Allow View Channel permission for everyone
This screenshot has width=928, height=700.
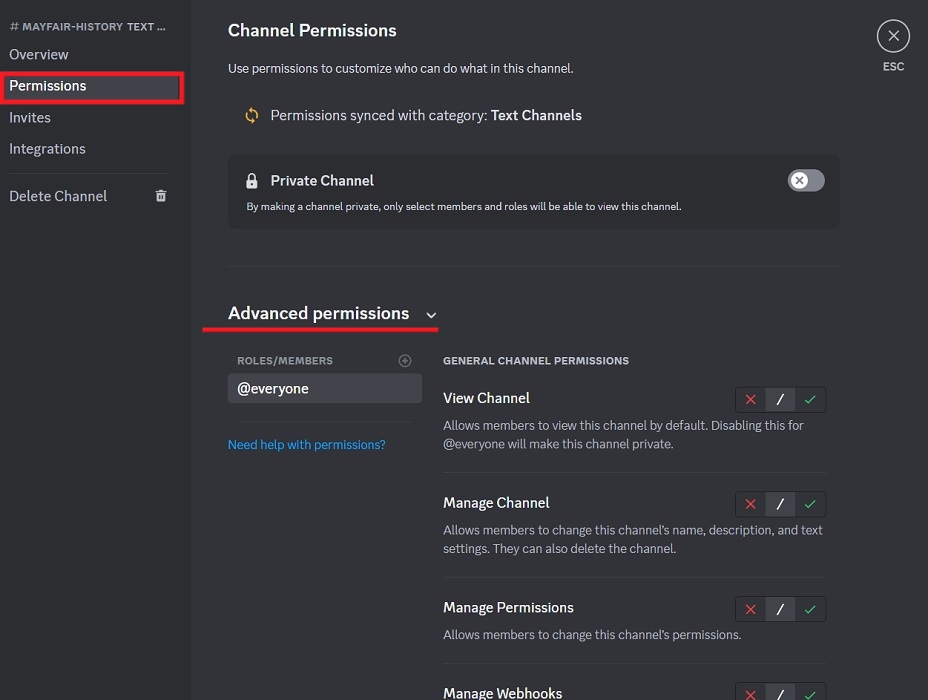point(810,399)
